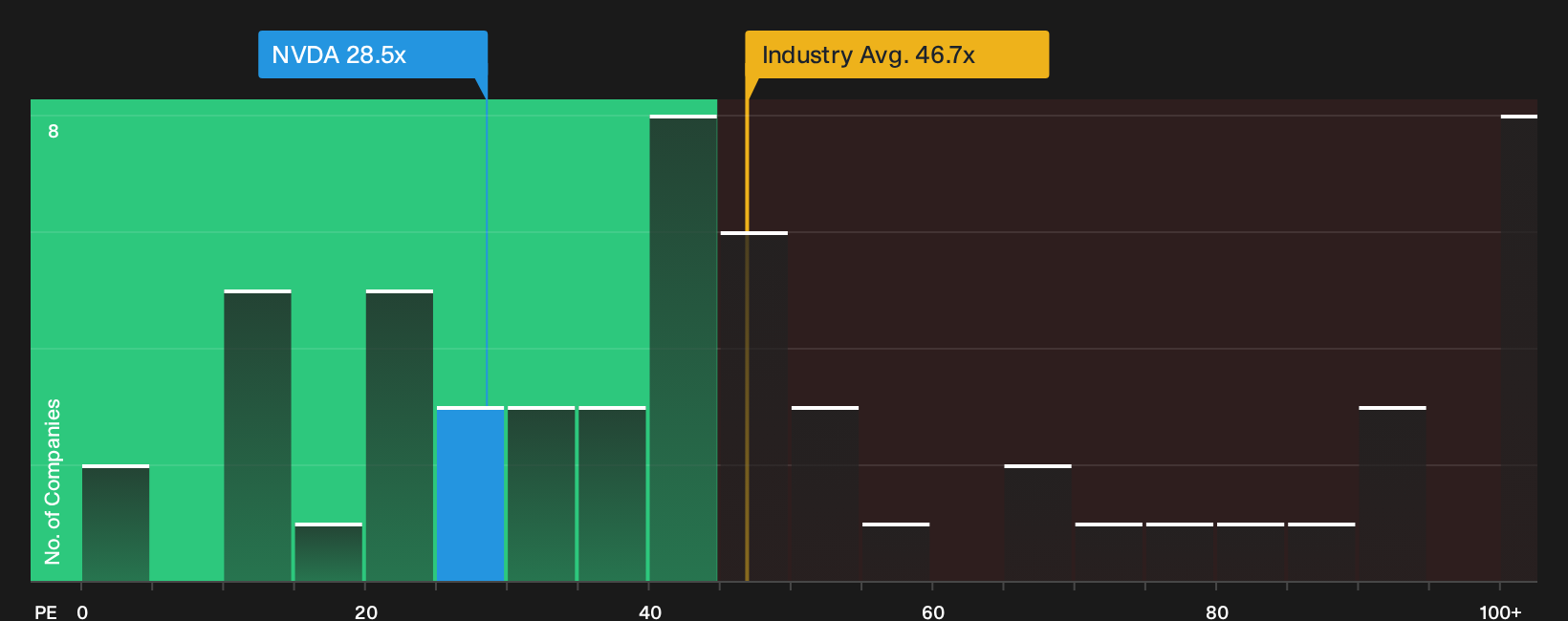Click the '100+' x-axis tick label
Viewport: 1568px width, 621px height.
[1500, 612]
